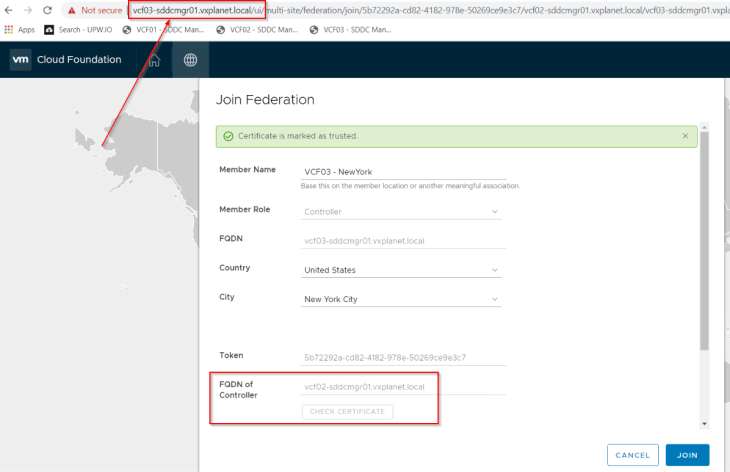Open the VCF03 - SDDC Manager bookmark
Screen dimensions: 730x472
pyautogui.click(x=351, y=30)
